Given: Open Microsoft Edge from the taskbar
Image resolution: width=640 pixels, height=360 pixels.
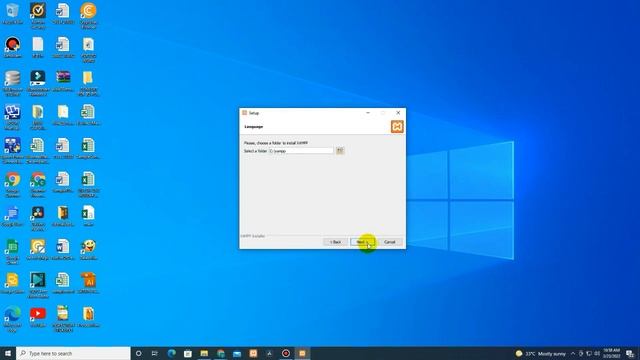Looking at the screenshot, I should tap(171, 353).
